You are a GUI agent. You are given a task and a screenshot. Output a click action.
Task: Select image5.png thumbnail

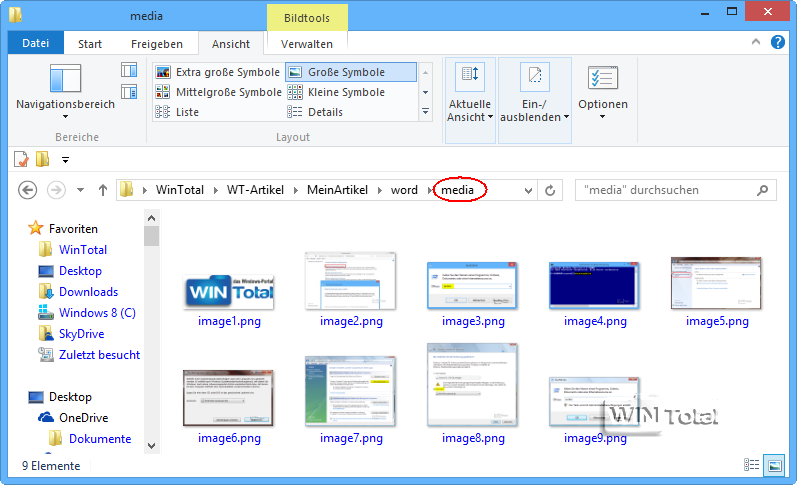[x=716, y=283]
